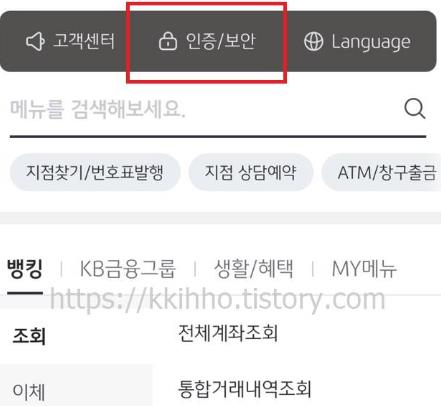Switch to KB금융그룹 tab
The height and width of the screenshot is (406, 441).
127,269
